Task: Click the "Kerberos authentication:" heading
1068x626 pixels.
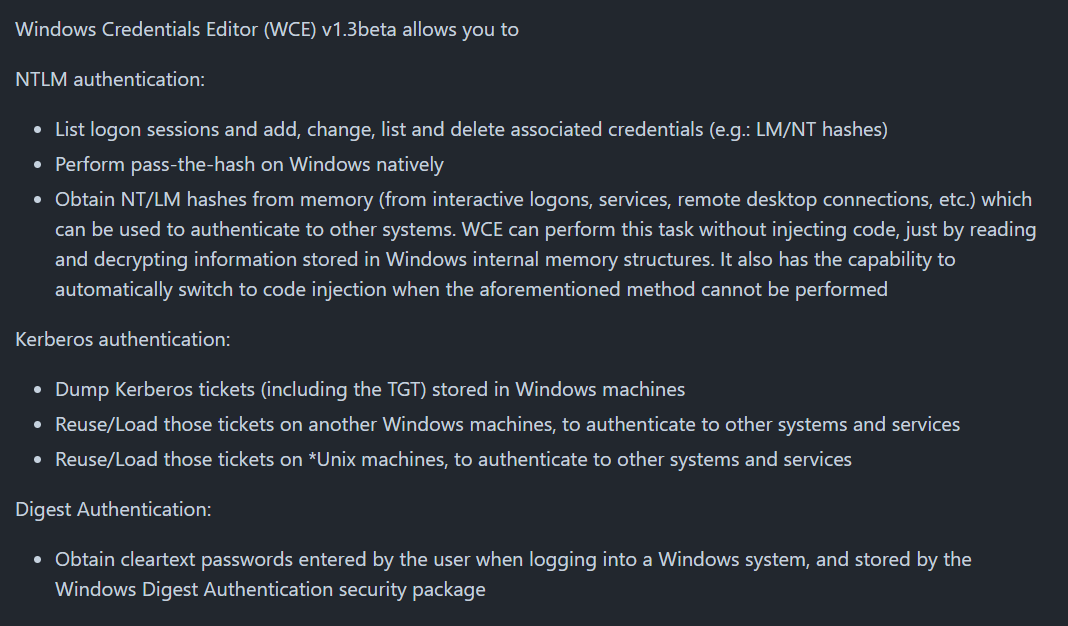Action: coord(123,339)
